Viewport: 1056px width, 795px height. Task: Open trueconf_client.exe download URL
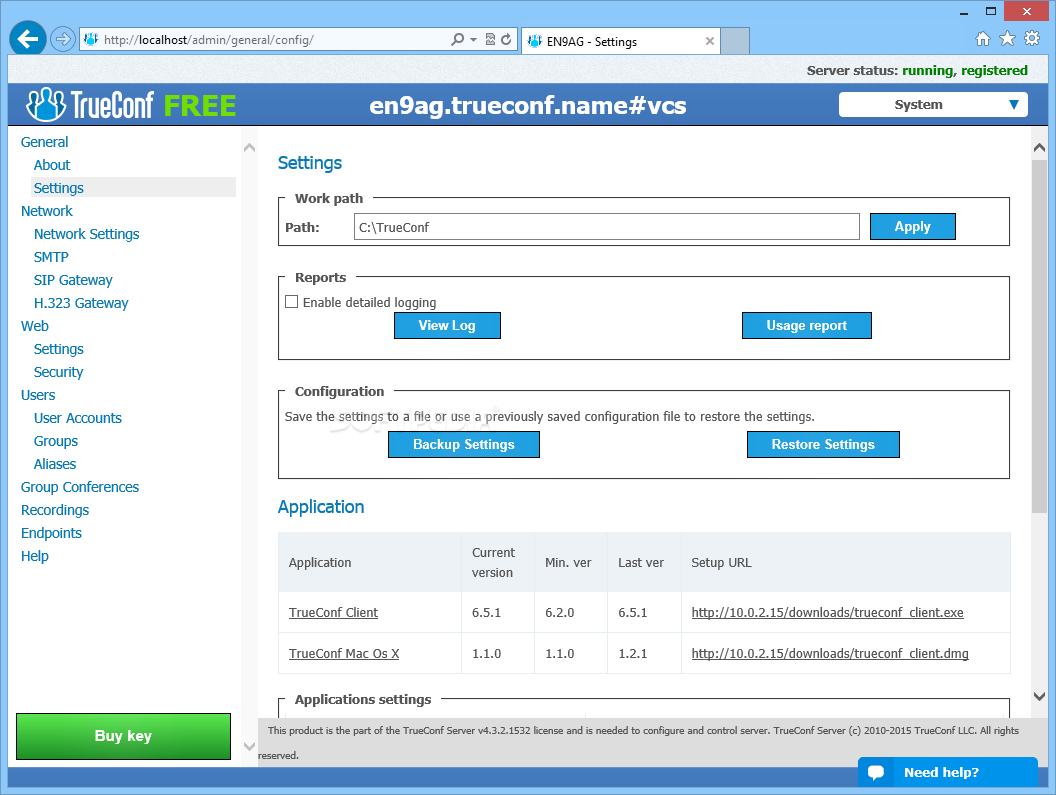[827, 612]
